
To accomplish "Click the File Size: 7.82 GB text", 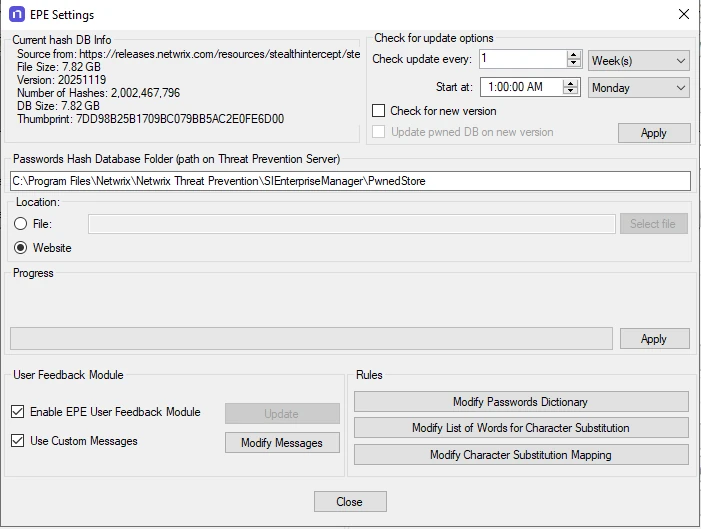I will point(59,67).
